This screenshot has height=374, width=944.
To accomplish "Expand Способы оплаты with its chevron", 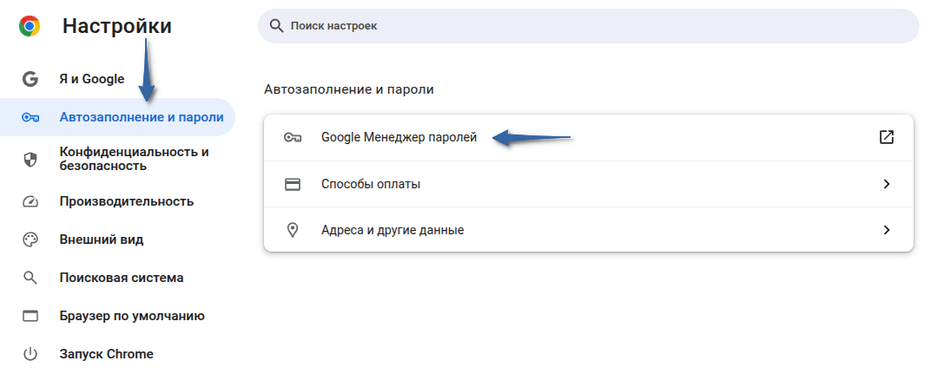I will coord(886,184).
